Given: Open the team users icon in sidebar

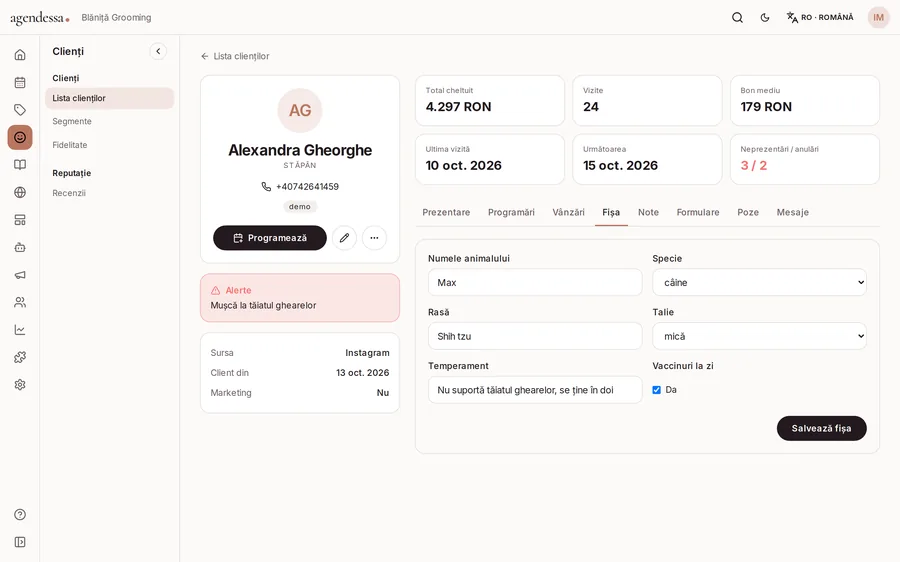Looking at the screenshot, I should click(20, 303).
